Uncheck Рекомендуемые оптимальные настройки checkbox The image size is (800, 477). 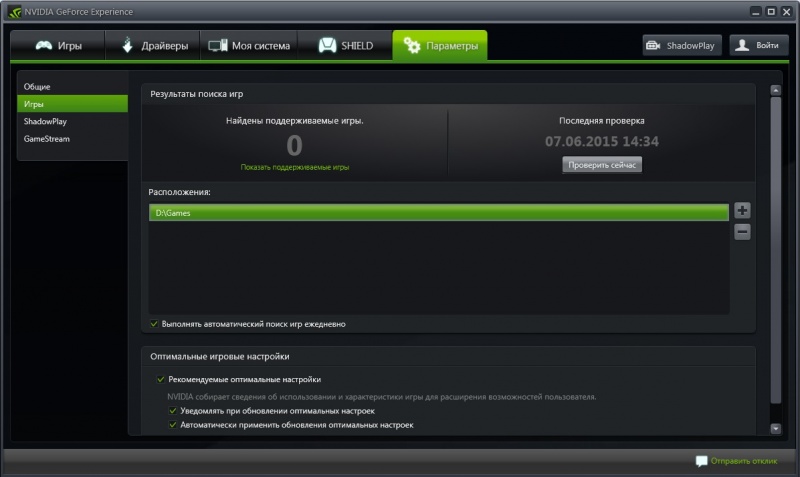coord(161,379)
